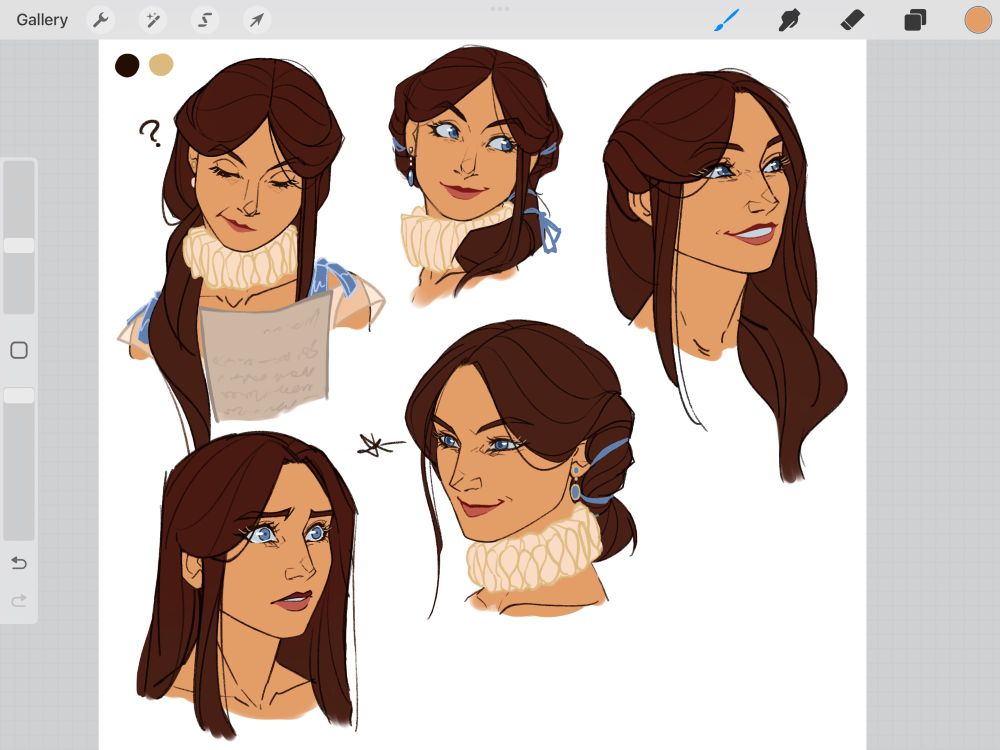Adjust the brush size slider
The image size is (1000, 750).
[18, 245]
